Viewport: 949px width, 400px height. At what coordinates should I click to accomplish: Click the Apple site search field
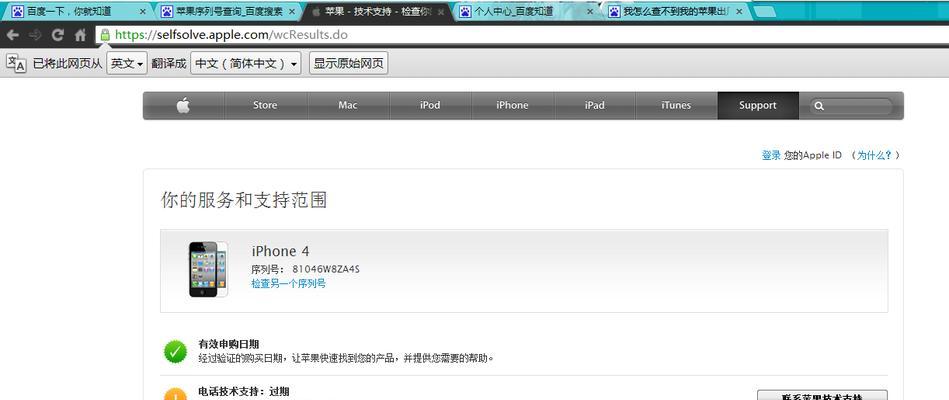(850, 106)
